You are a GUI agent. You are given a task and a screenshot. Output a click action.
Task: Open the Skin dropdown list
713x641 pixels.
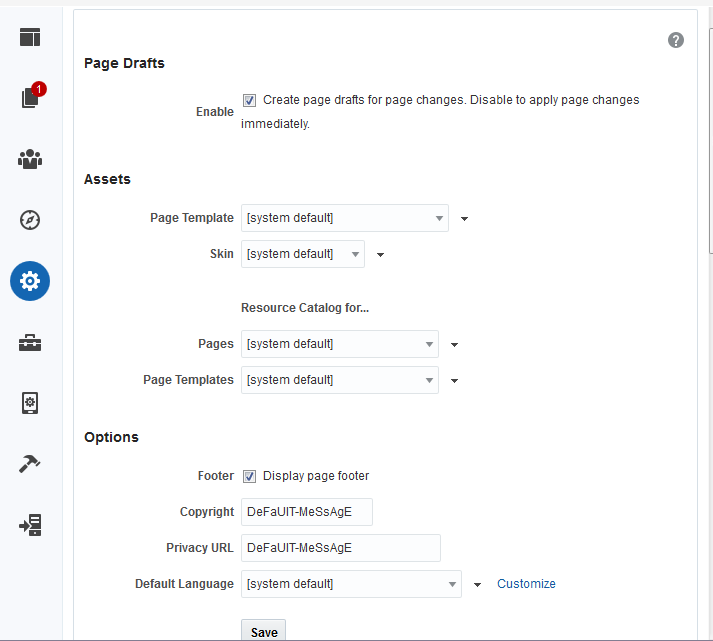click(x=302, y=254)
